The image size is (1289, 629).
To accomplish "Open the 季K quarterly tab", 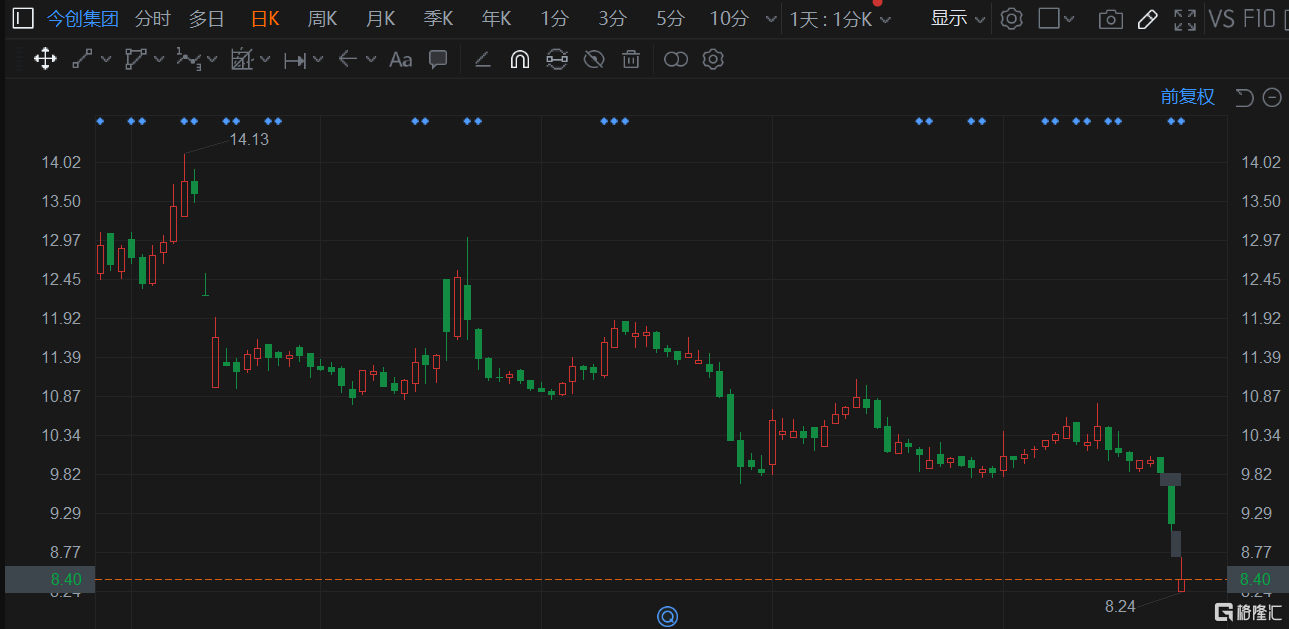I will pyautogui.click(x=439, y=18).
